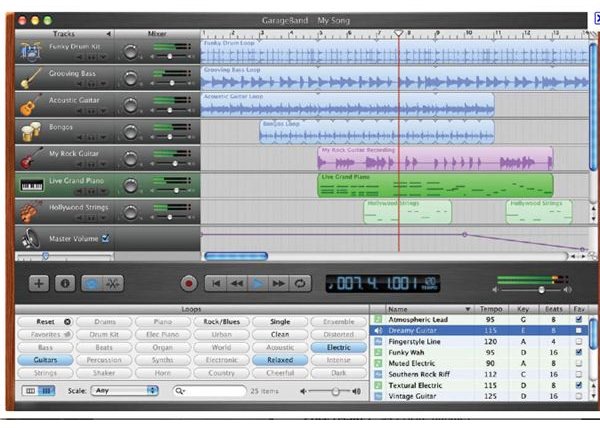The image size is (600, 428).
Task: Toggle favorite for Funky Wah
Action: (x=579, y=352)
